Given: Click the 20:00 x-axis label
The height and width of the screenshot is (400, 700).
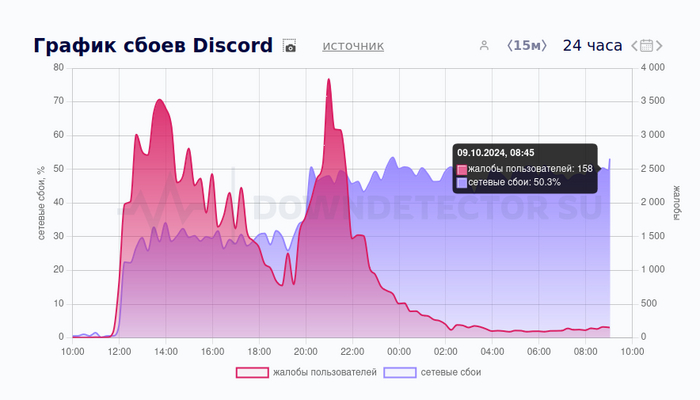Looking at the screenshot, I should click(306, 352).
